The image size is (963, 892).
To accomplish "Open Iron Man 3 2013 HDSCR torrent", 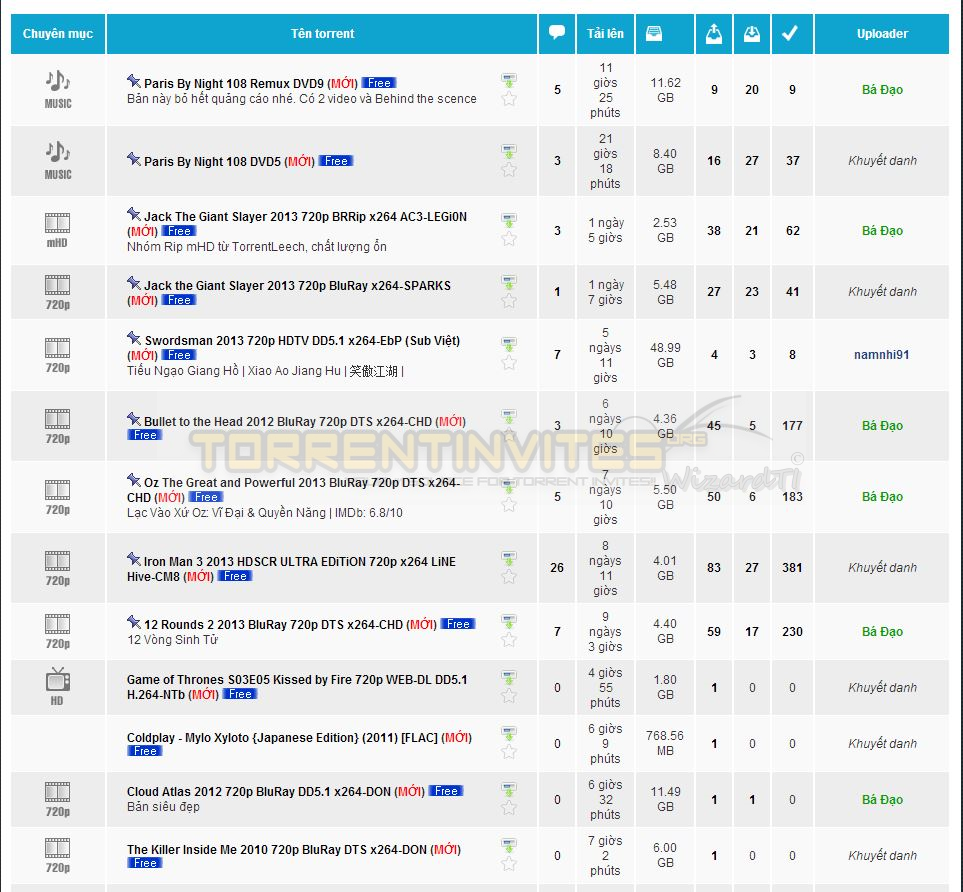I will tap(291, 569).
